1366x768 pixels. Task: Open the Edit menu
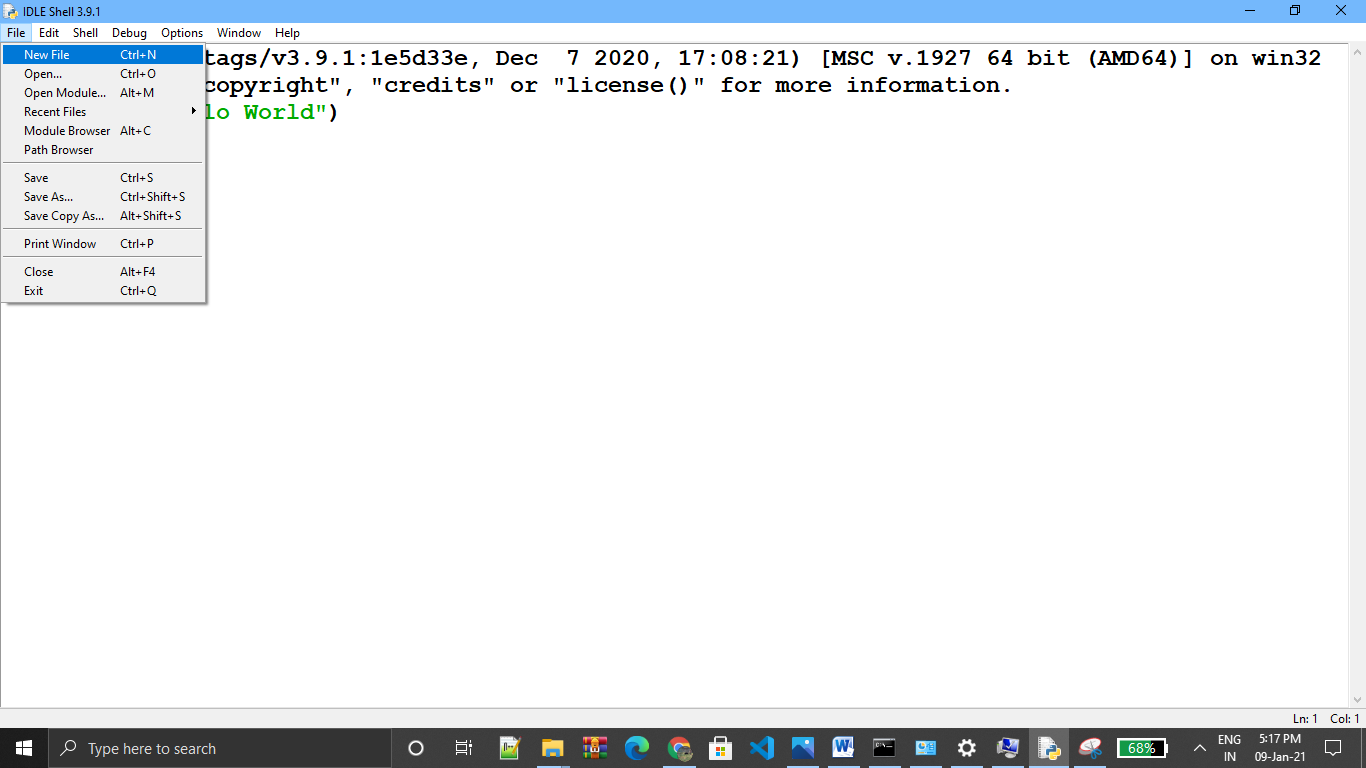(x=49, y=33)
